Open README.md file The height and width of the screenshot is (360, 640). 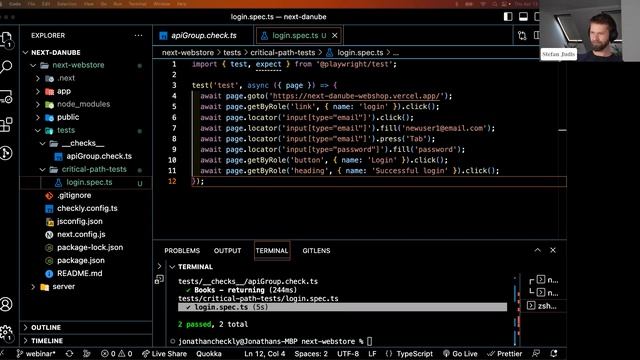pyautogui.click(x=86, y=273)
